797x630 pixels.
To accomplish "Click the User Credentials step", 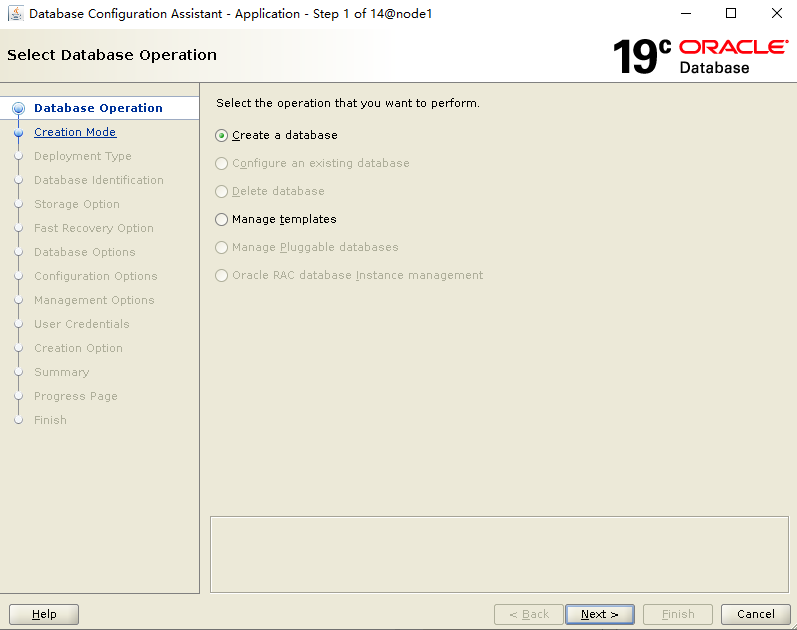I will [82, 324].
